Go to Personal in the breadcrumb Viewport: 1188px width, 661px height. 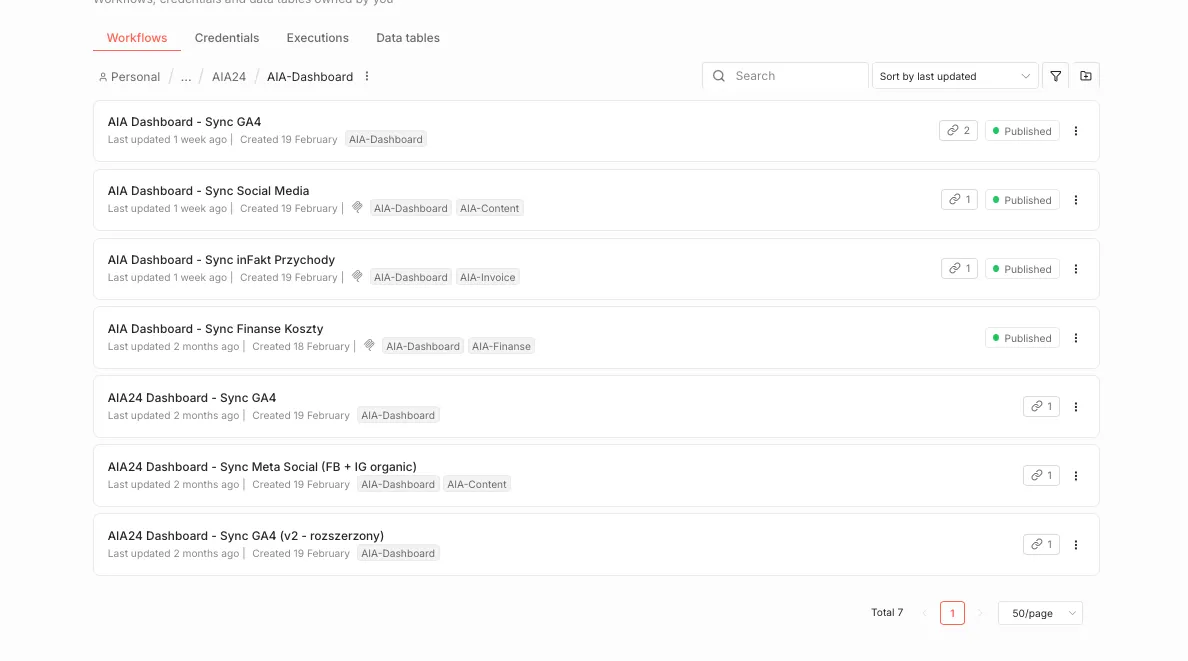135,77
